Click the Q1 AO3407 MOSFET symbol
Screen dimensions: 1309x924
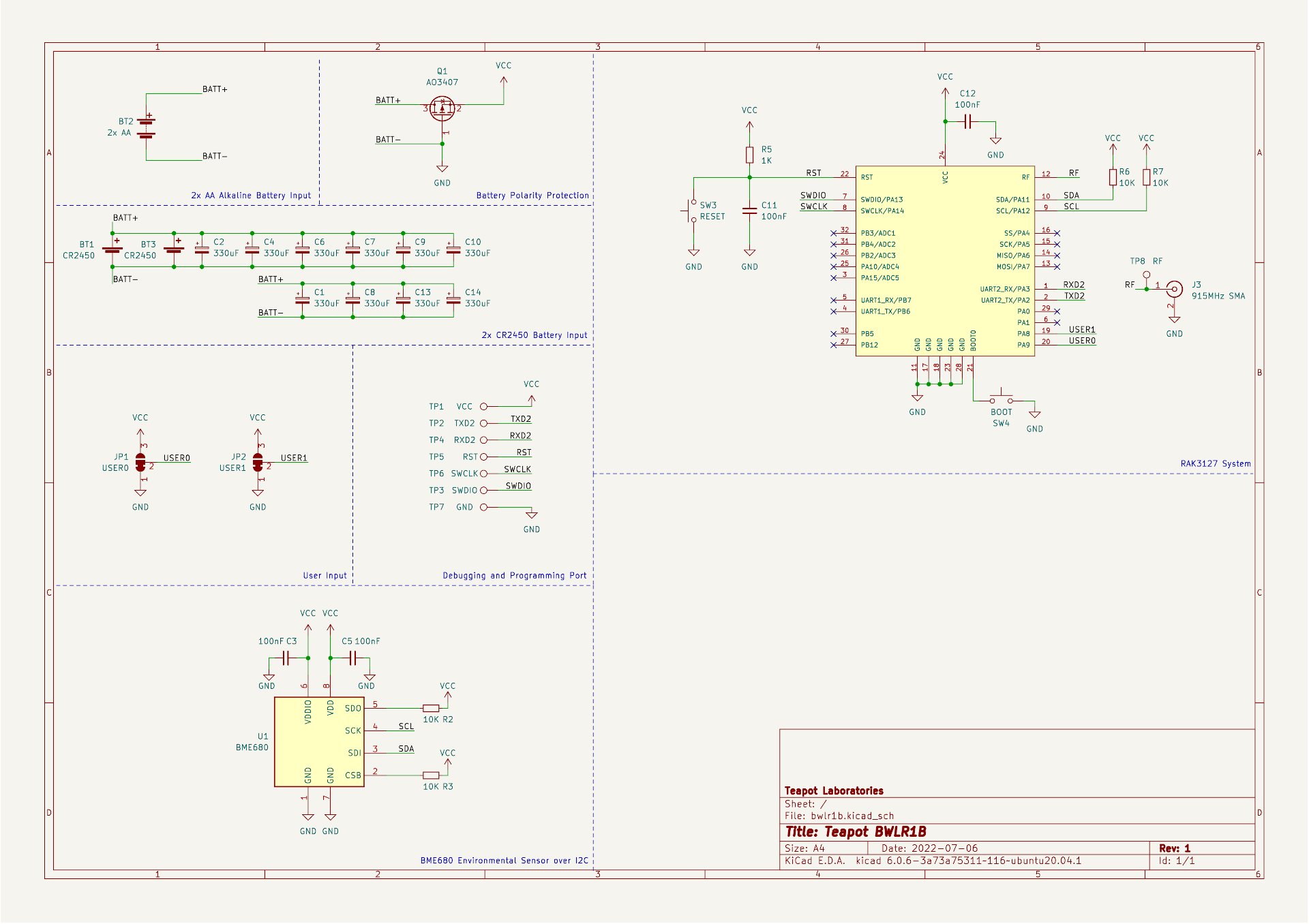(x=442, y=108)
